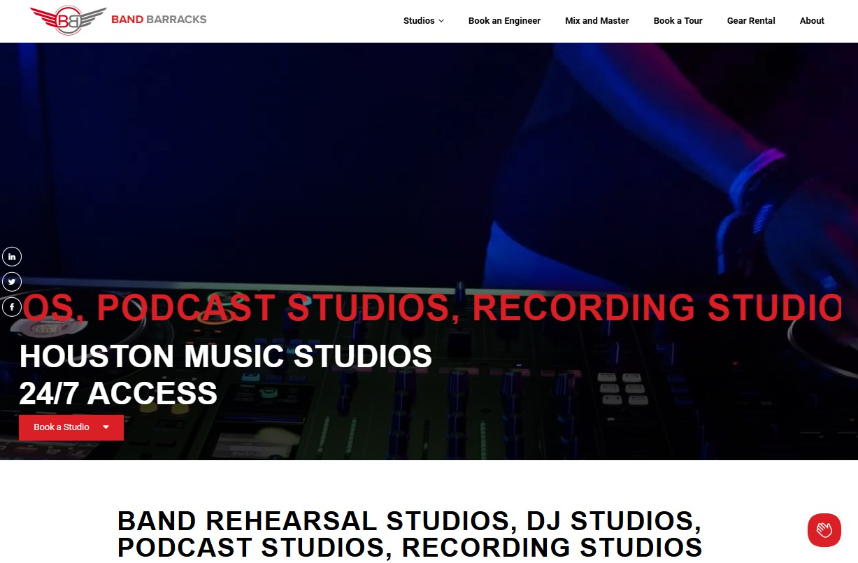
Task: Click the BAND BARRACKS brand name text
Action: pyautogui.click(x=159, y=19)
